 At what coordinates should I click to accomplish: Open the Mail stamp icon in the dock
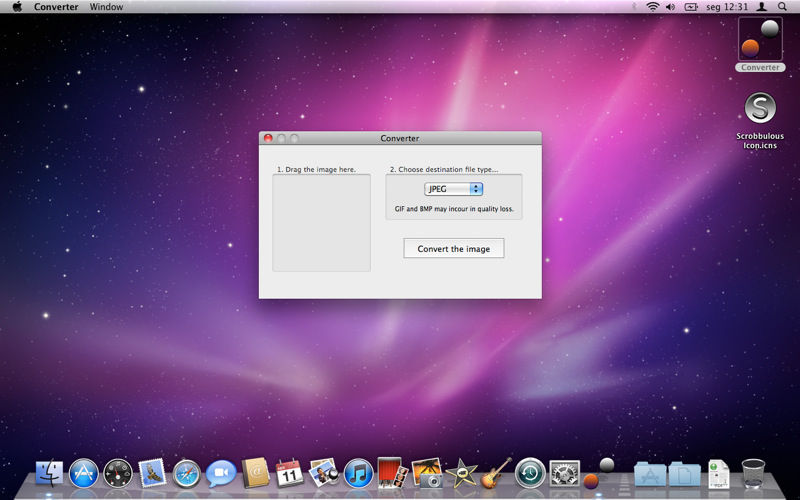(152, 473)
